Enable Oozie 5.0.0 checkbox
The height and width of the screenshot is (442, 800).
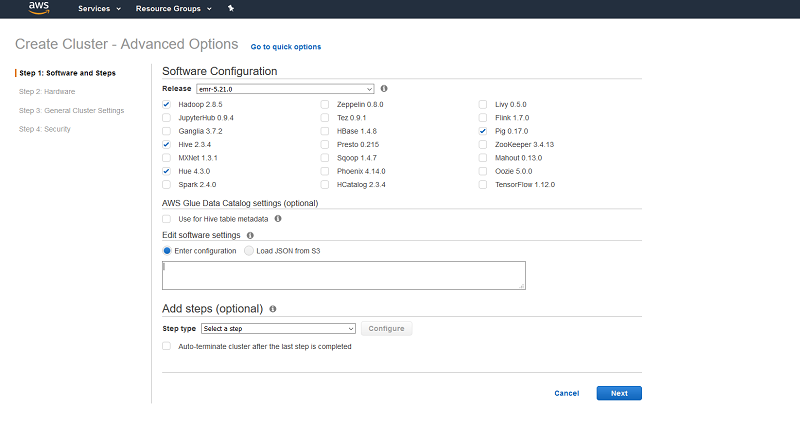click(483, 171)
